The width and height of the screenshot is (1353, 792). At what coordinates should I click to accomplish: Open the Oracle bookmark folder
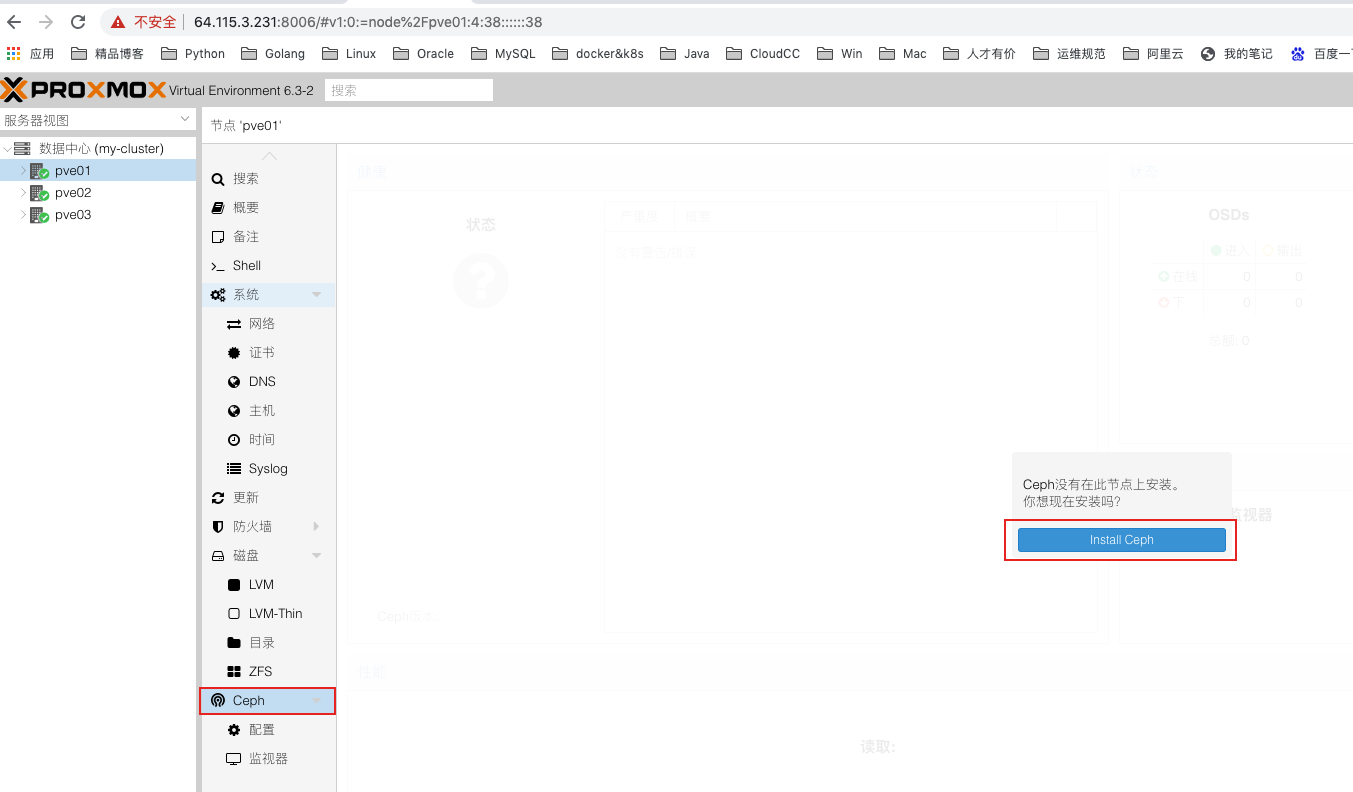[x=424, y=54]
